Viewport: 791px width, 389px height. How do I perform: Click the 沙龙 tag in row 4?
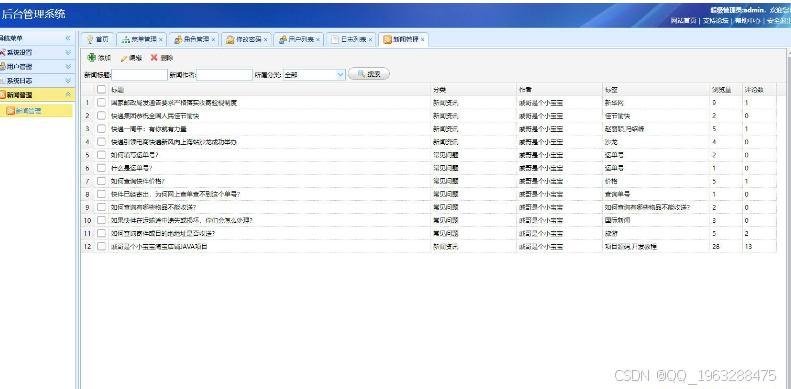[x=611, y=142]
